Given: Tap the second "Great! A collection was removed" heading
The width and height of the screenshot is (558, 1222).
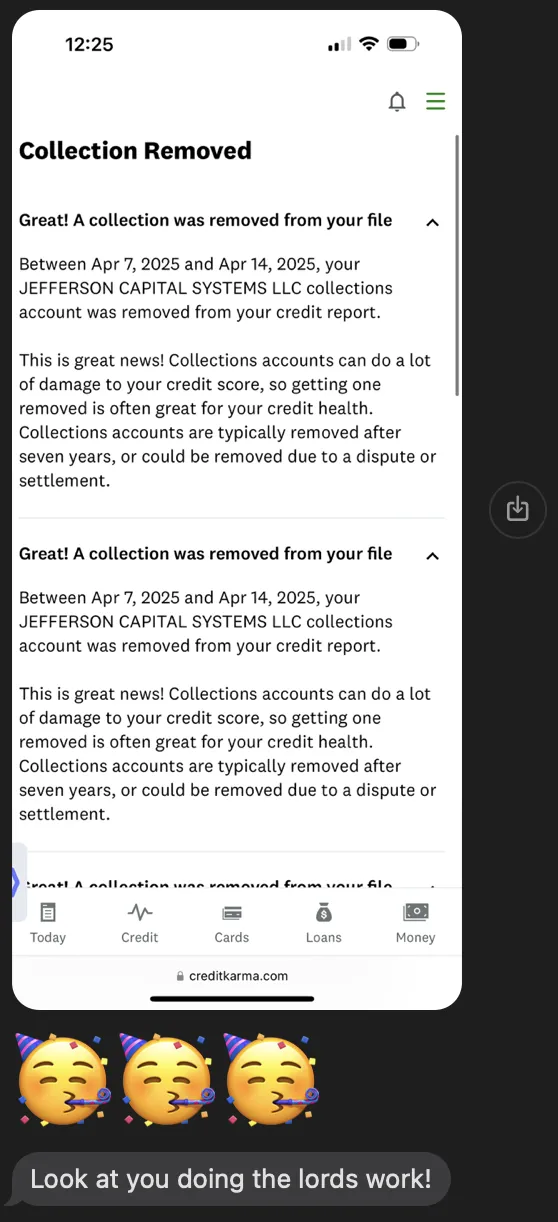Looking at the screenshot, I should 205,554.
